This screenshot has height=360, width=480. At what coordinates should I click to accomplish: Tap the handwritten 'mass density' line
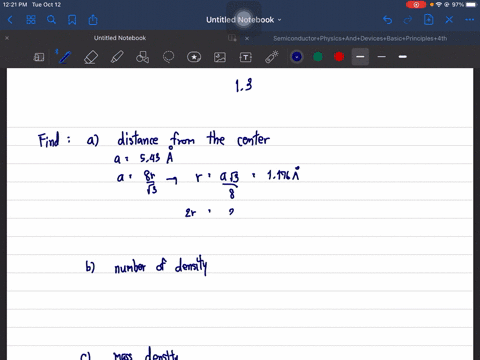(146, 353)
